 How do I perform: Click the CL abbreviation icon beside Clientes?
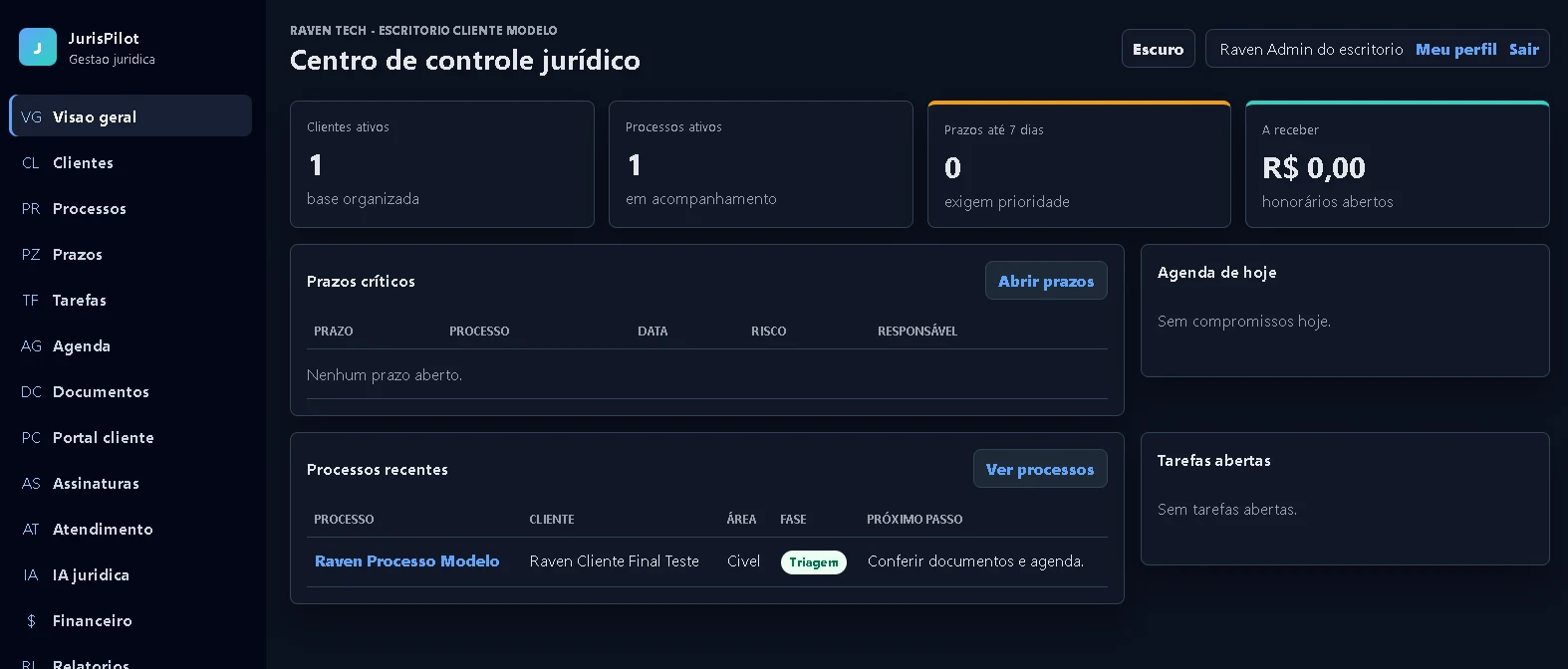[x=31, y=162]
